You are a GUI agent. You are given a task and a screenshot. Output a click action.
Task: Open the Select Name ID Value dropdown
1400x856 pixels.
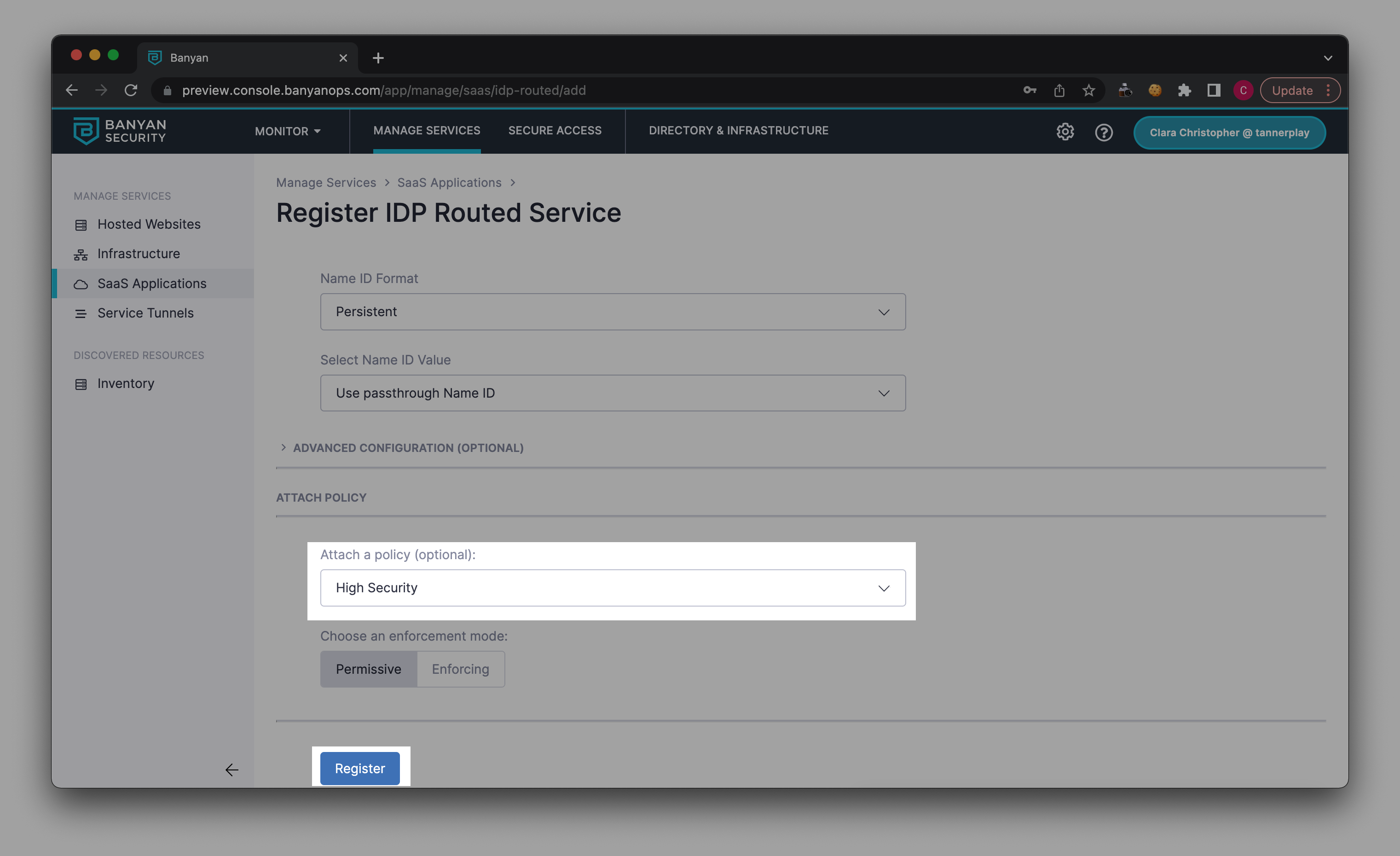click(x=613, y=393)
